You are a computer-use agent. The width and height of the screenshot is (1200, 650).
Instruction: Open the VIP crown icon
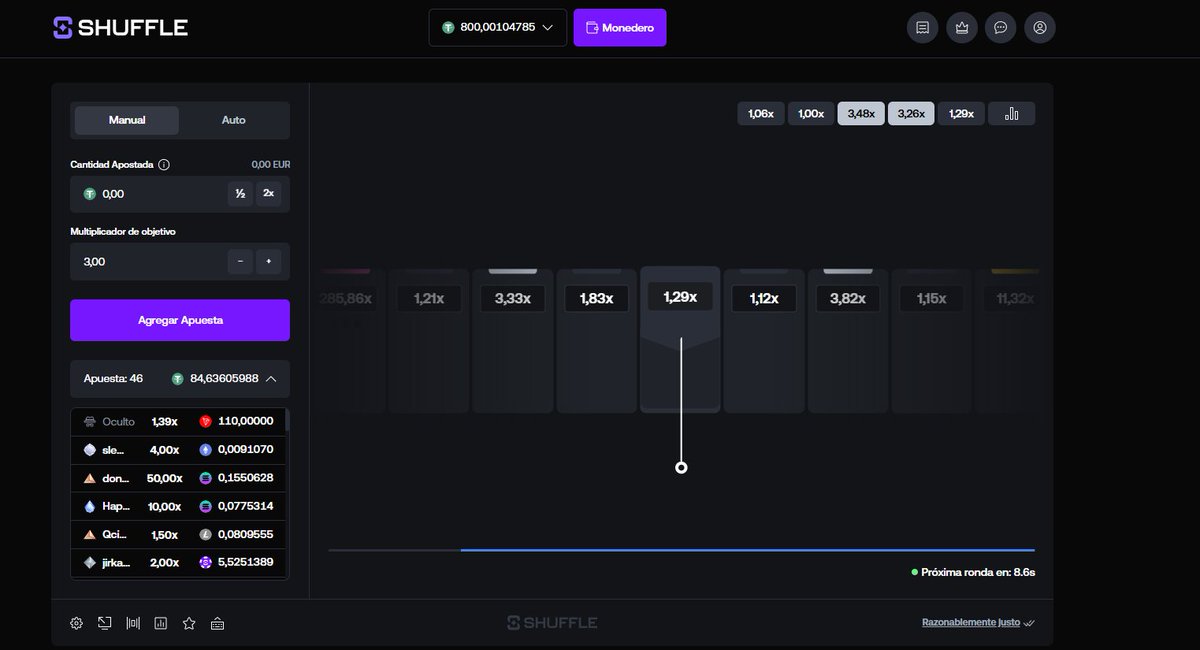(961, 28)
